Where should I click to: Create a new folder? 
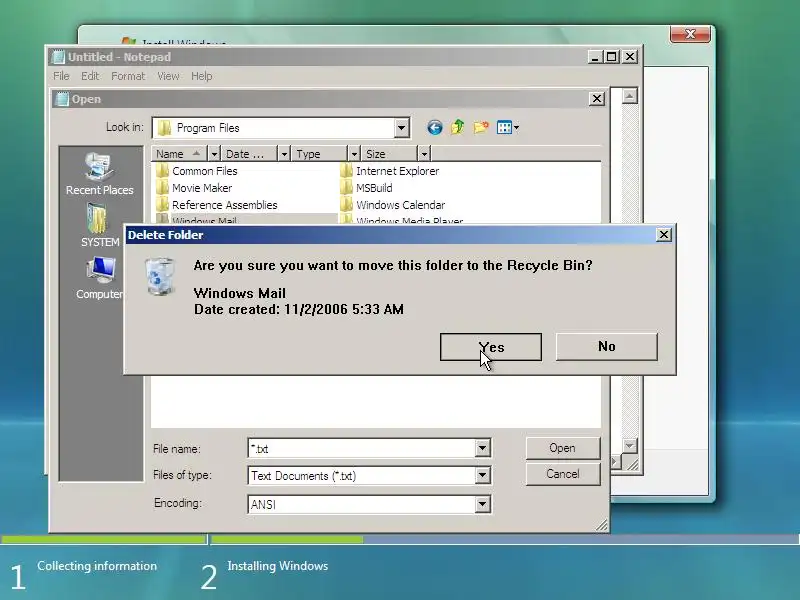[x=481, y=127]
